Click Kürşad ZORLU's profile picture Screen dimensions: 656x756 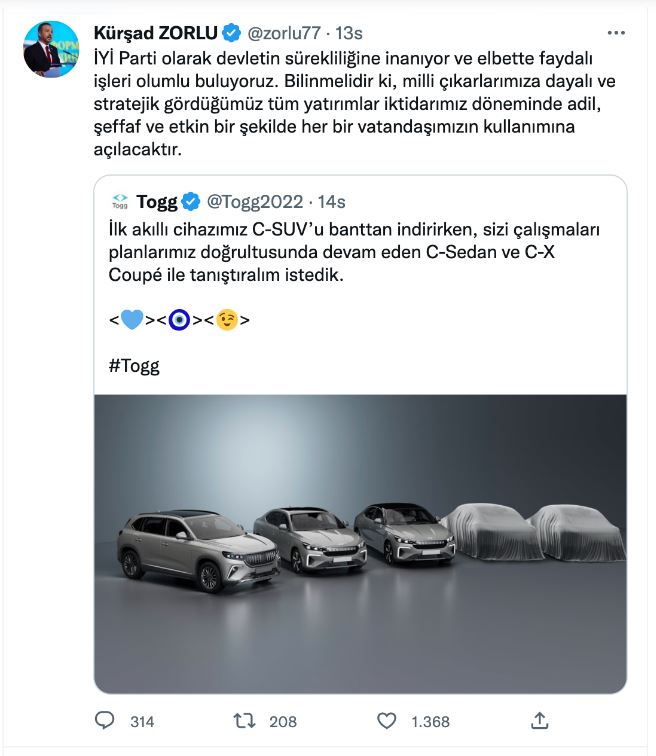[51, 48]
